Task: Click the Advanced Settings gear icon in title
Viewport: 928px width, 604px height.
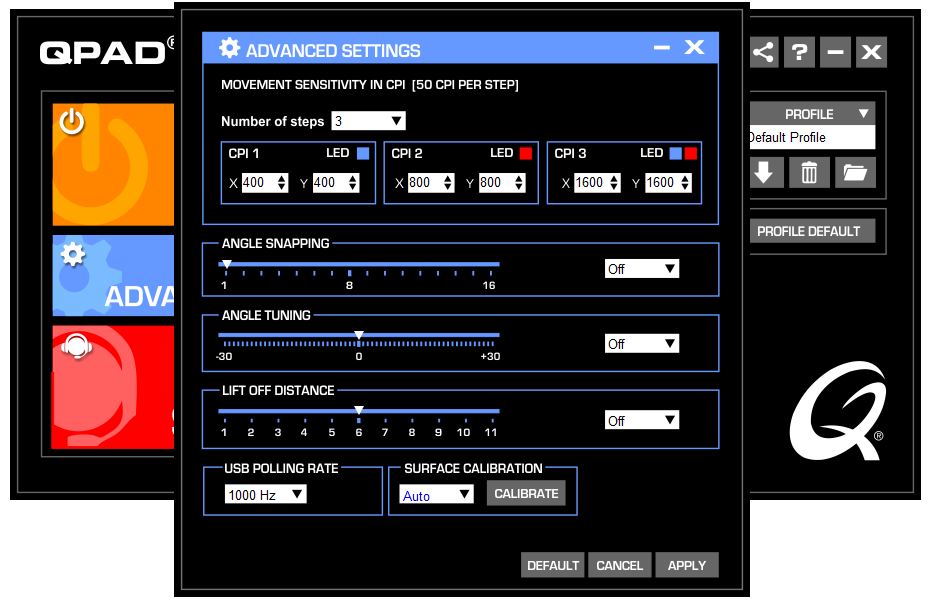Action: (x=230, y=48)
